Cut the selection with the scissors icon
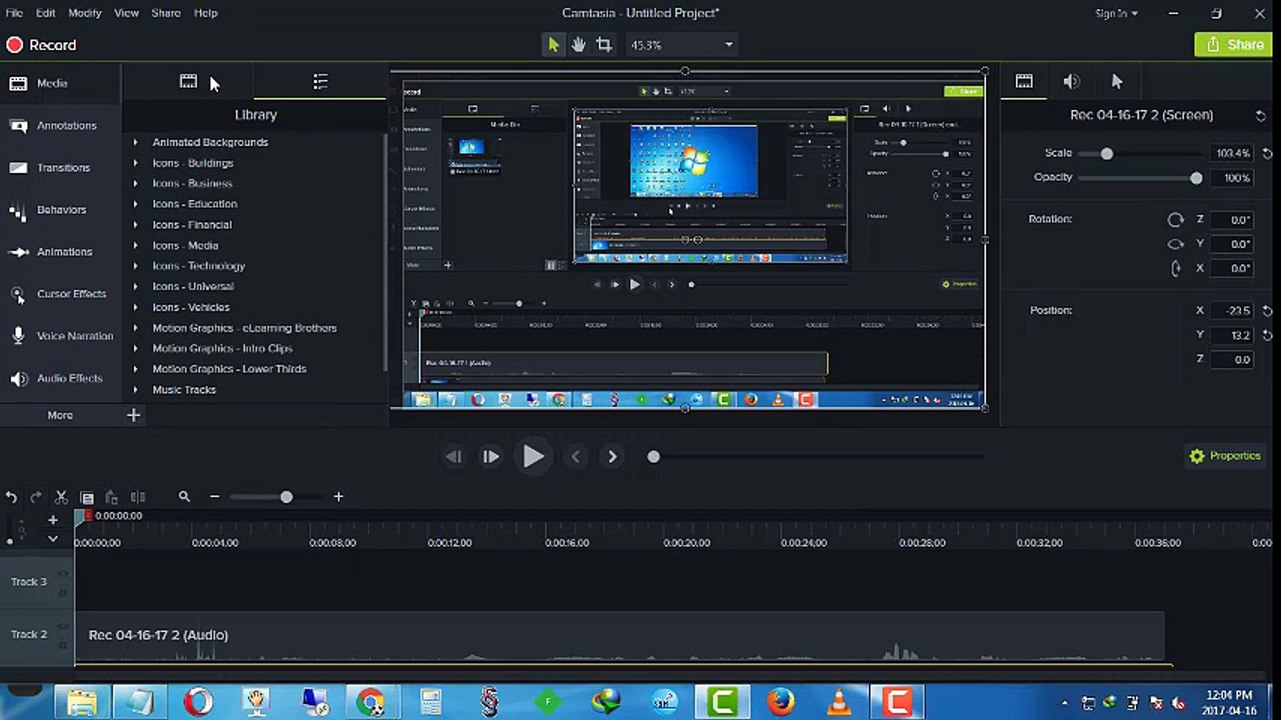The image size is (1281, 720). click(61, 497)
